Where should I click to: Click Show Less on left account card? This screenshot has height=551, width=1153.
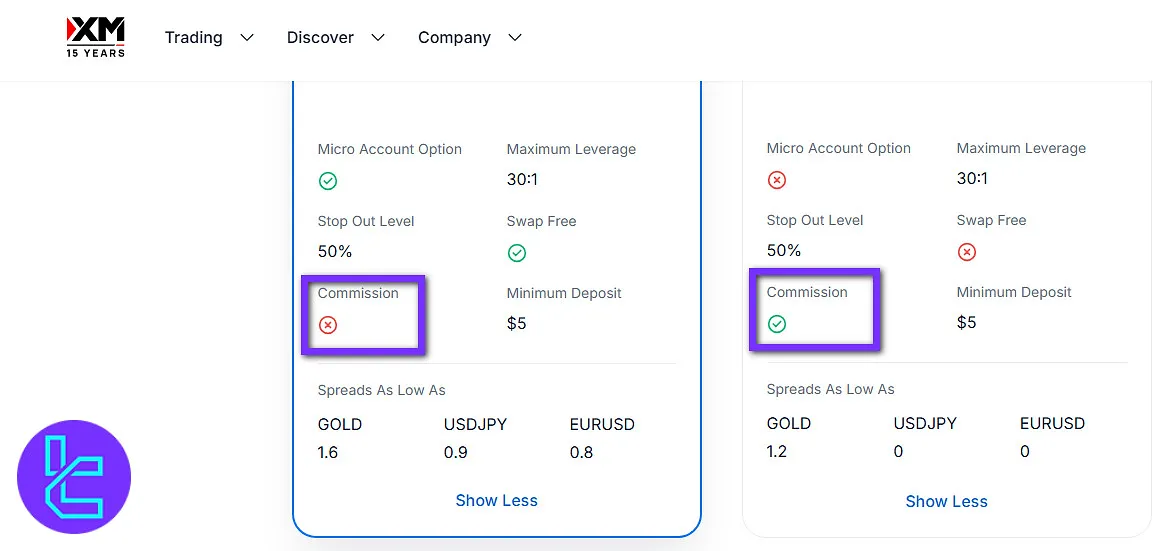(x=497, y=501)
